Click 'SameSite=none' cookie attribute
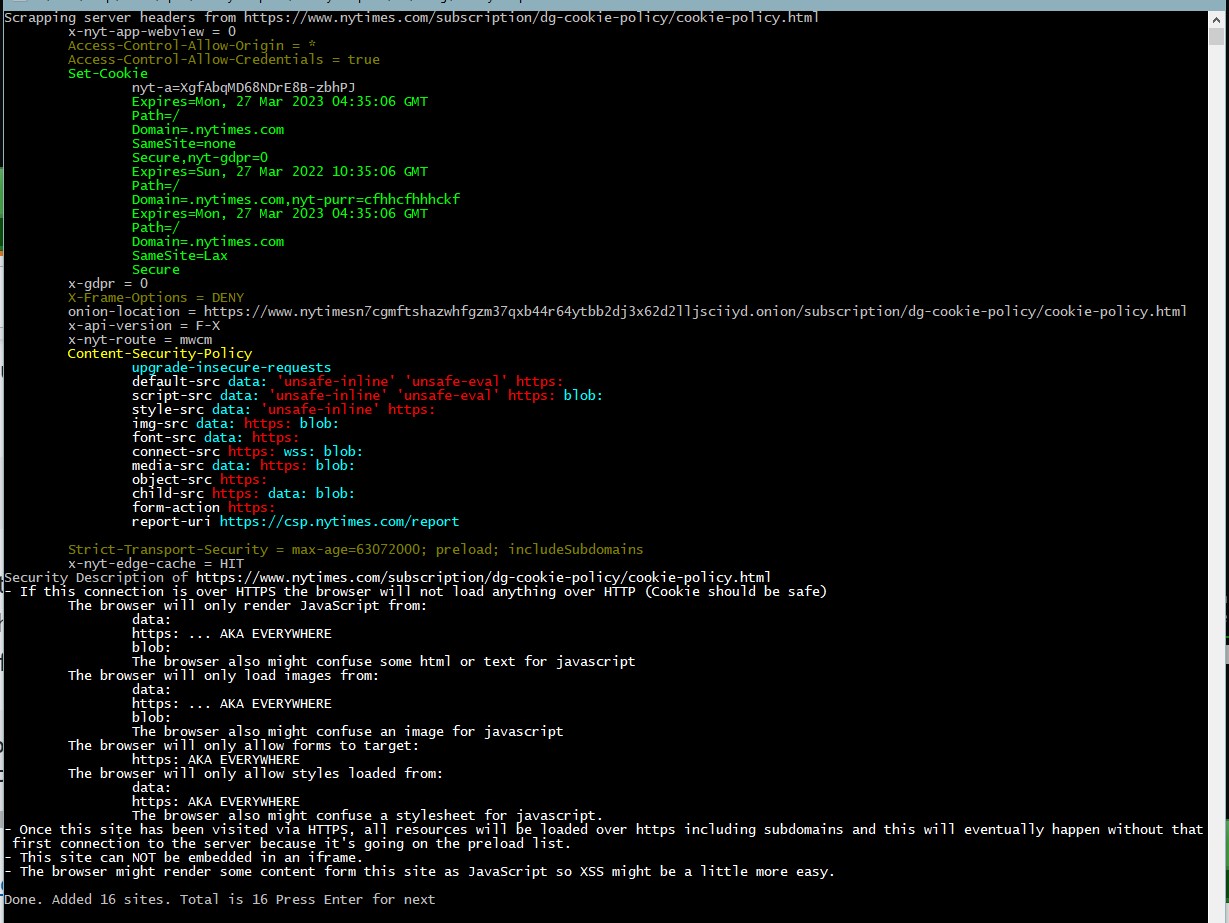 coord(184,143)
